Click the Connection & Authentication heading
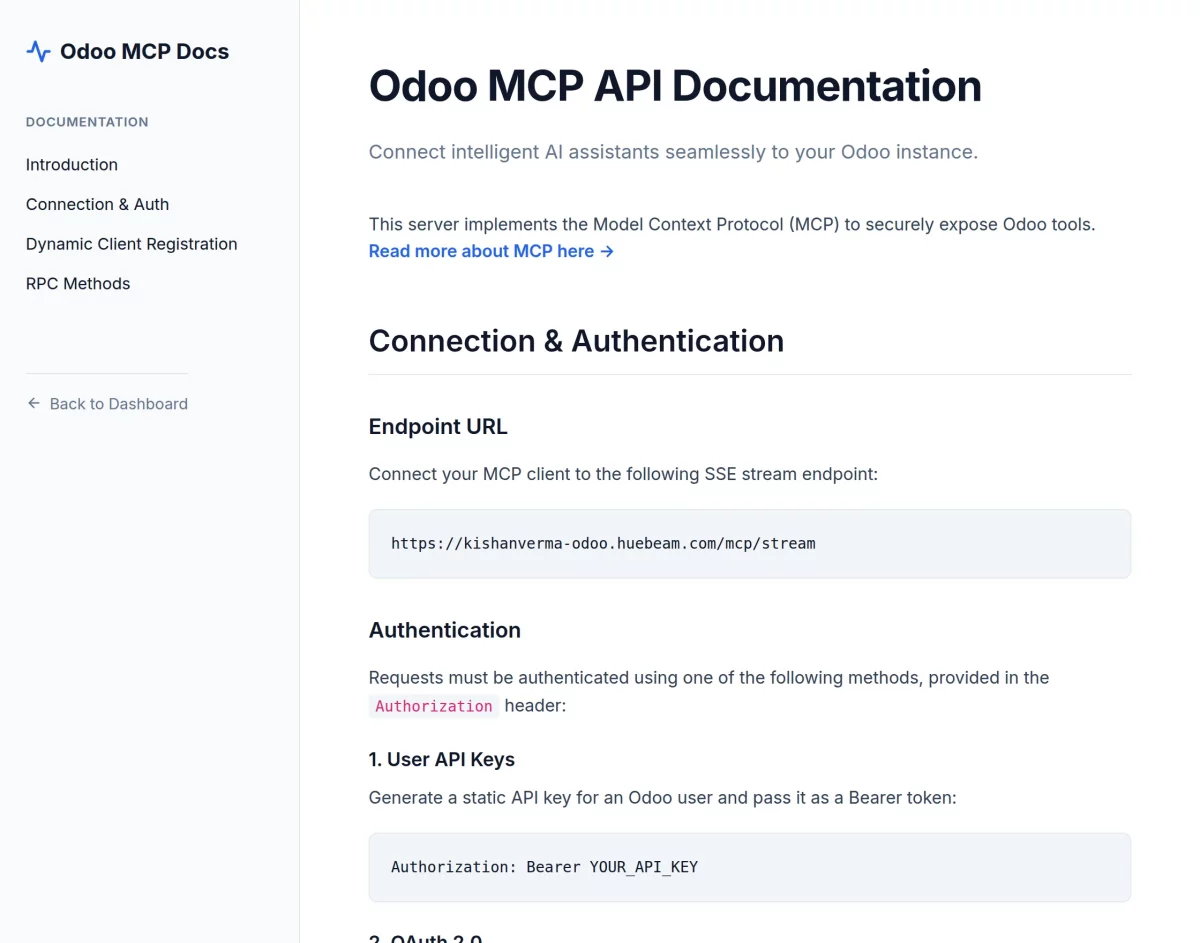The height and width of the screenshot is (943, 1200). (x=576, y=341)
